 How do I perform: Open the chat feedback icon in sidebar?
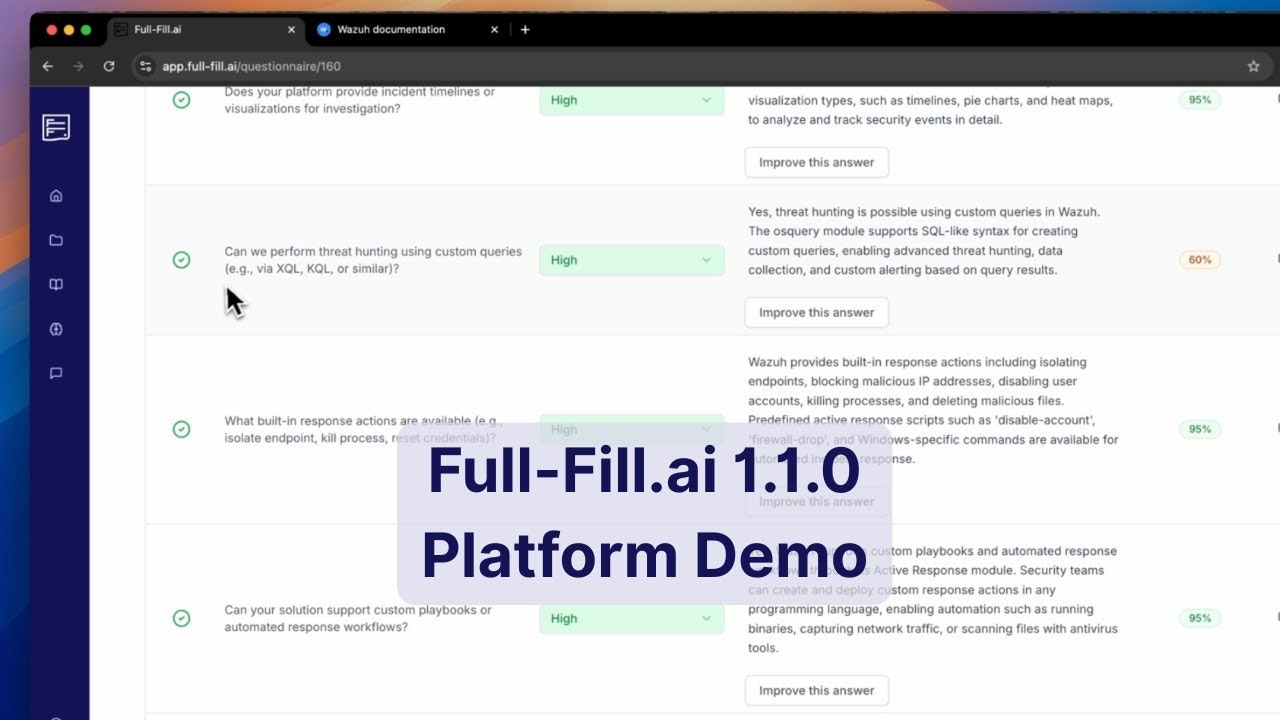click(x=56, y=373)
